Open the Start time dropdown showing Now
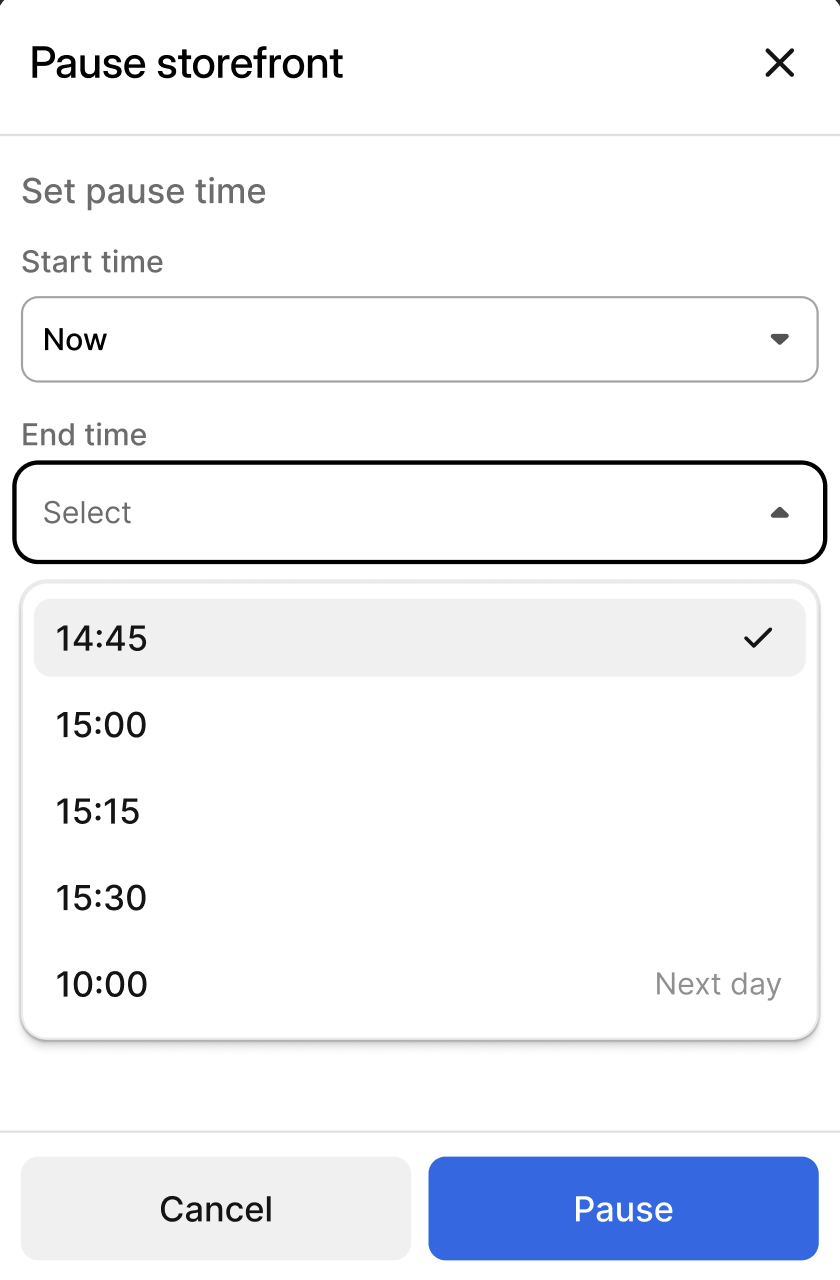The width and height of the screenshot is (840, 1280). 419,339
